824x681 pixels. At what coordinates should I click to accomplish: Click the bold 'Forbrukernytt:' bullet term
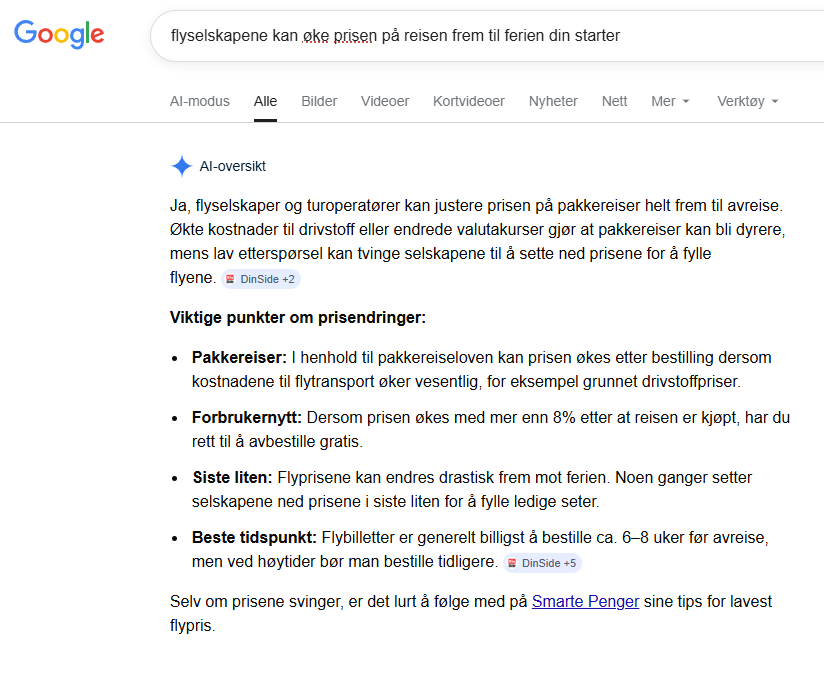246,418
